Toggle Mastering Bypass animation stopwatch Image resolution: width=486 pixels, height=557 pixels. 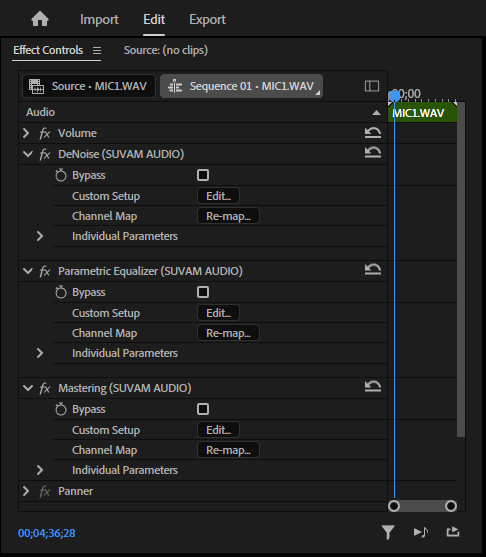[61, 409]
